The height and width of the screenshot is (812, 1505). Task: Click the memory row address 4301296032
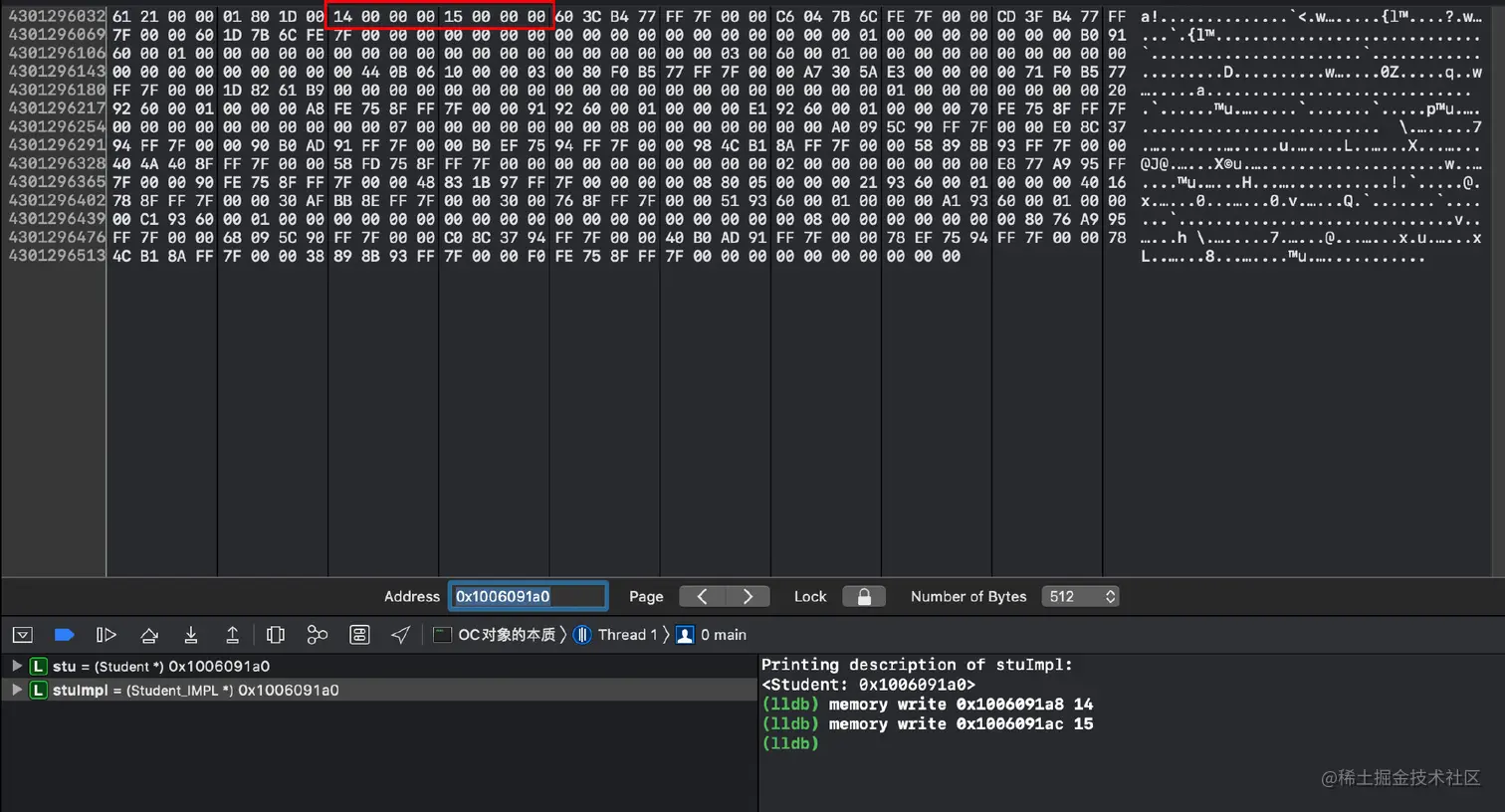(x=57, y=16)
